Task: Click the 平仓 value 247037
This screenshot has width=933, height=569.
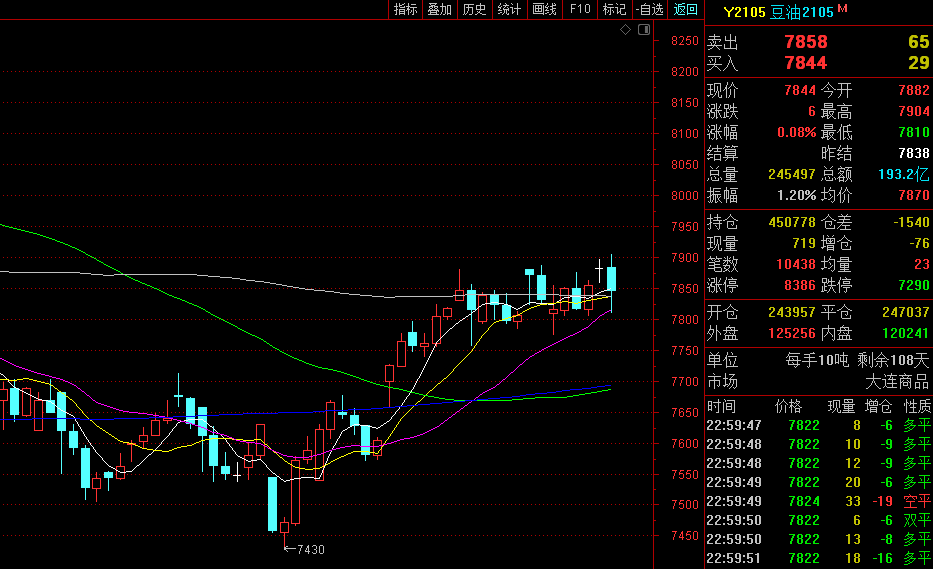Action: tap(906, 312)
